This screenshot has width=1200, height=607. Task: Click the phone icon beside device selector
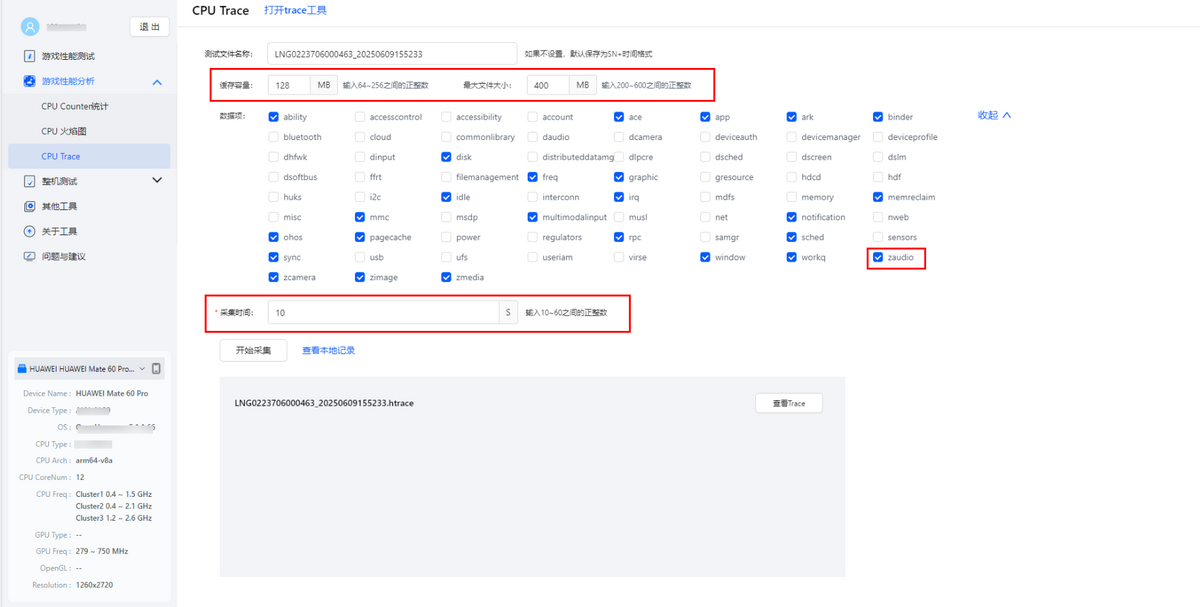point(156,369)
